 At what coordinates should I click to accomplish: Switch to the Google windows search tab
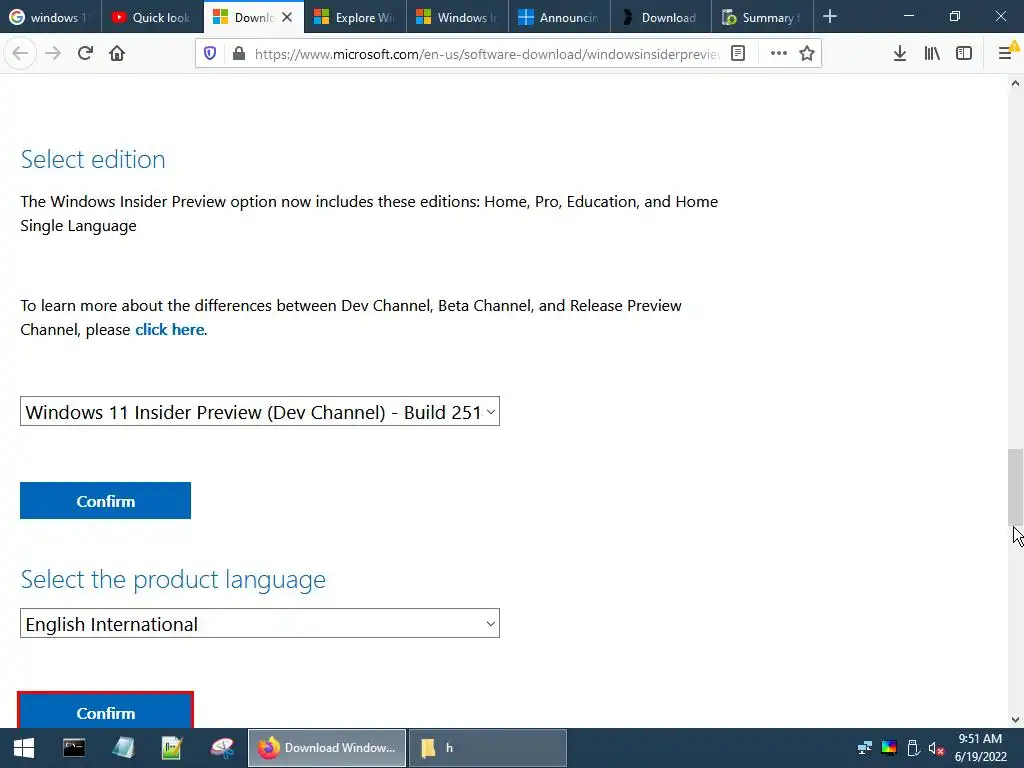51,17
